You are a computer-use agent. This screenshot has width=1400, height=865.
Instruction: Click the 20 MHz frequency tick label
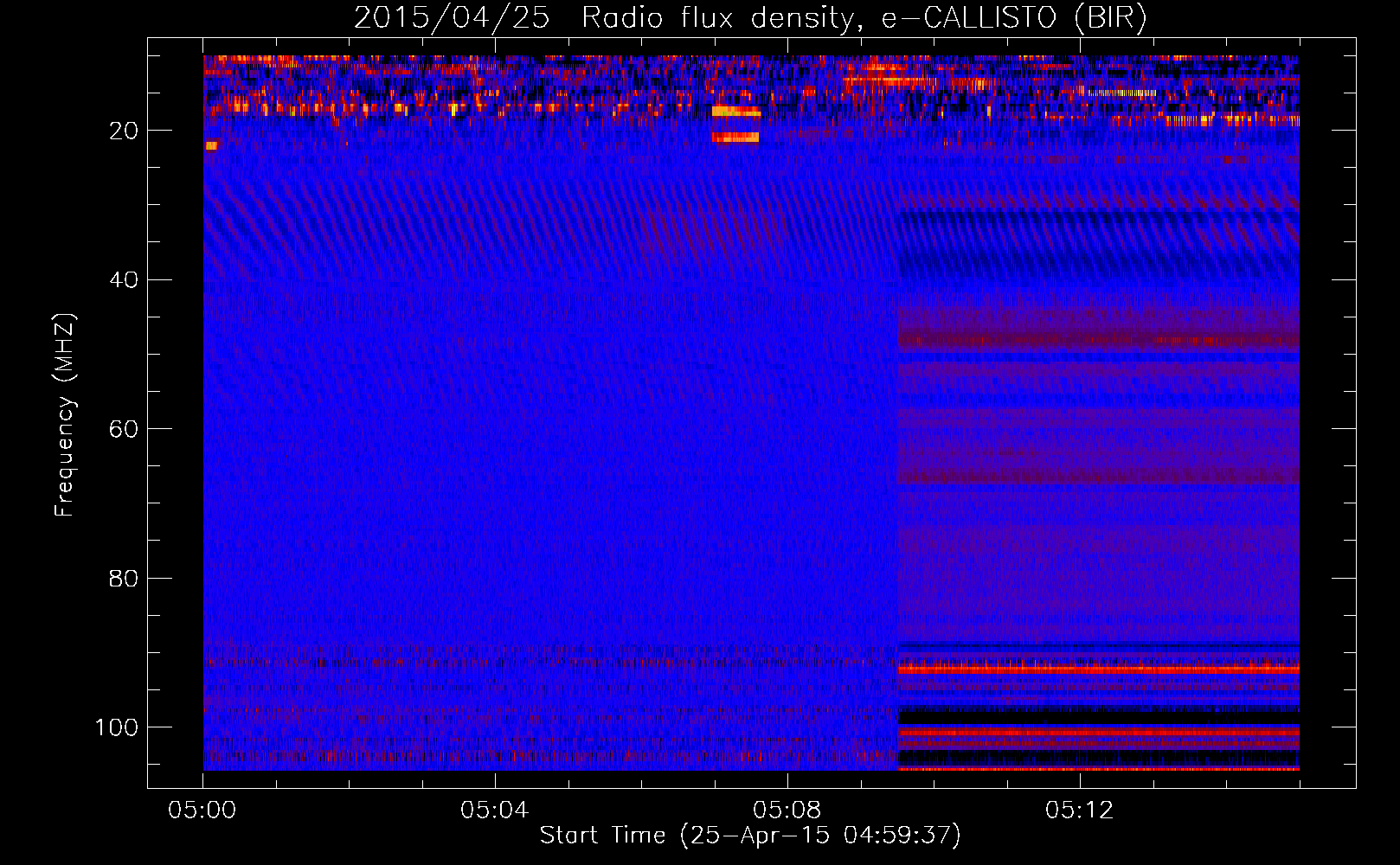tap(124, 131)
